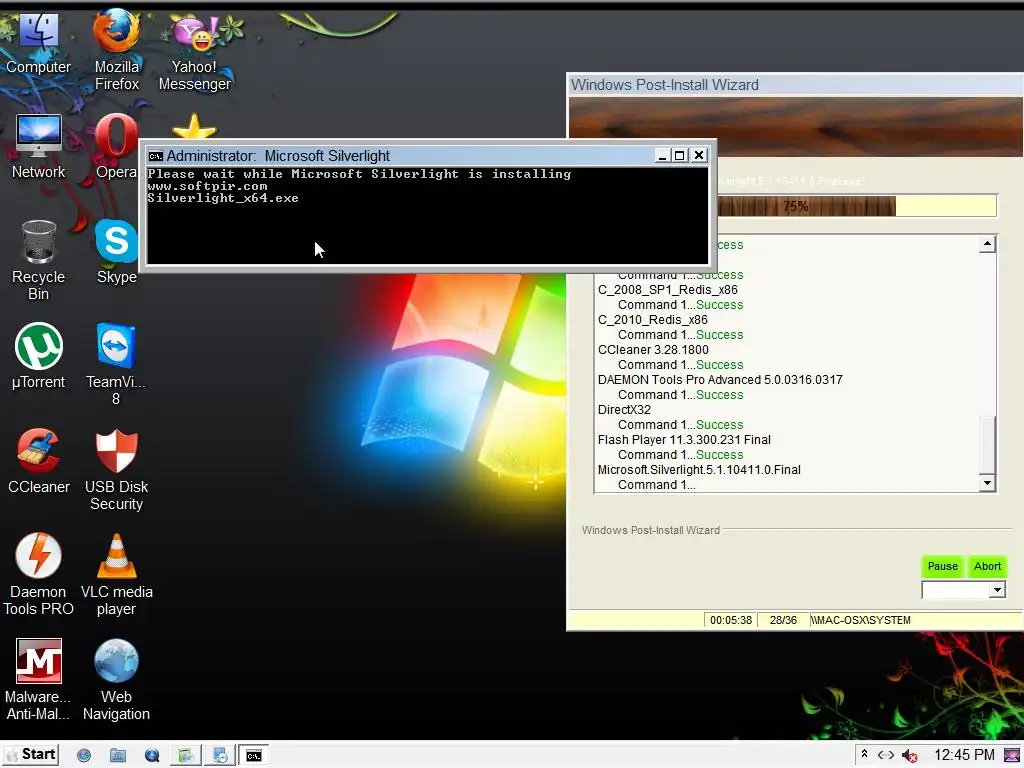Open the Computer desktop icon
Viewport: 1024px width, 768px height.
39,44
